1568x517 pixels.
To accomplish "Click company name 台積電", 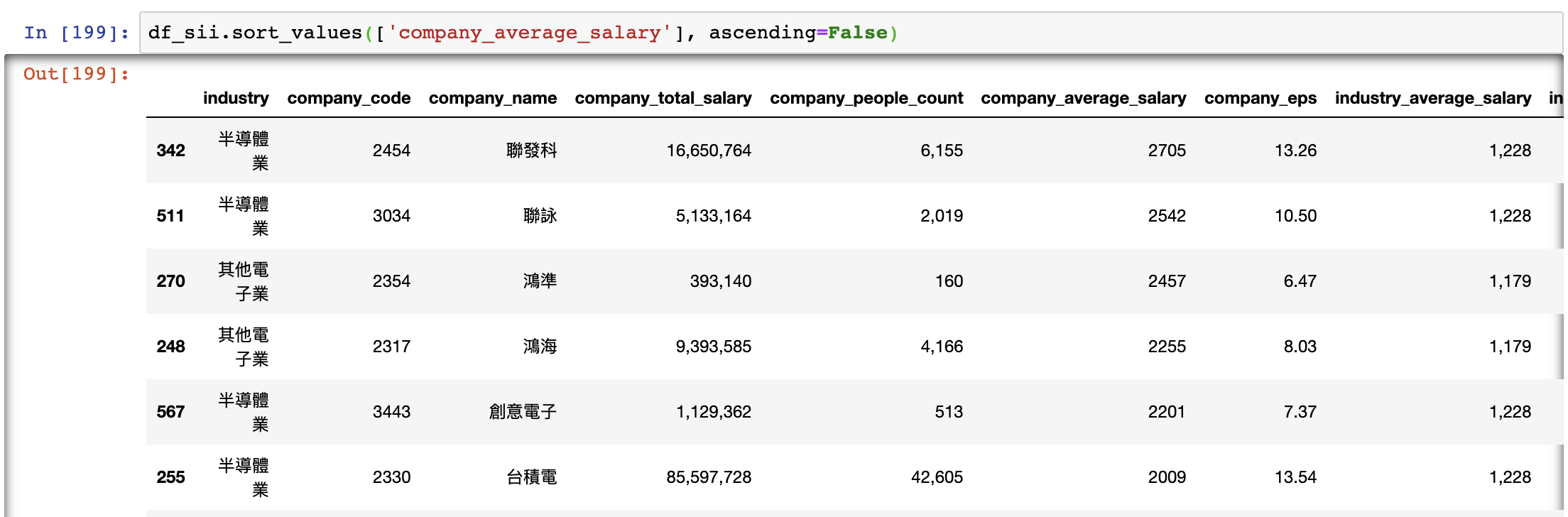I will [531, 477].
